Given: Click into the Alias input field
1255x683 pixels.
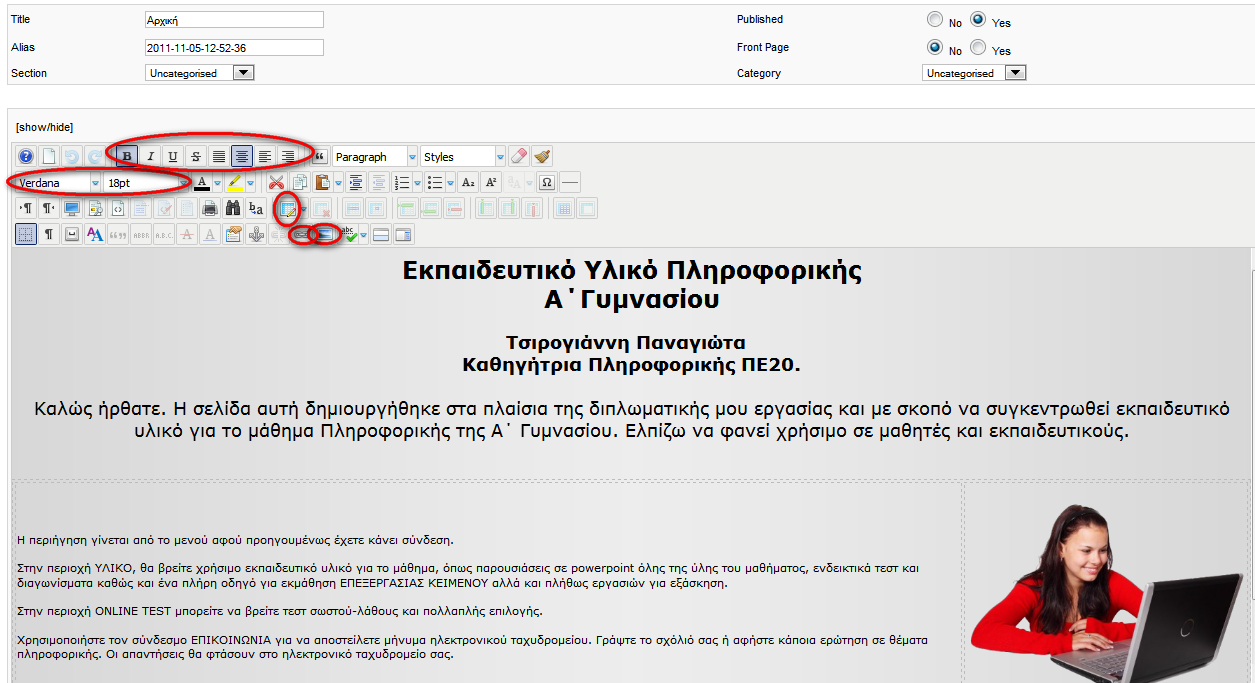Looking at the screenshot, I should (x=234, y=47).
